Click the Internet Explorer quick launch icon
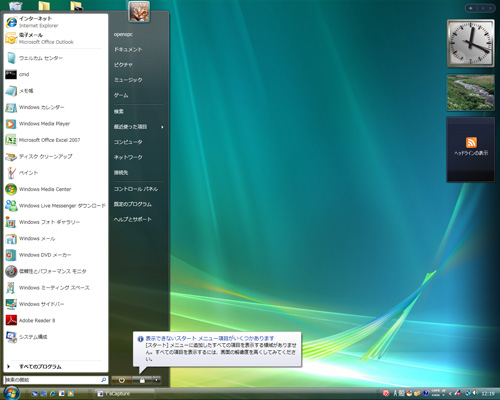The height and width of the screenshot is (400, 500). pyautogui.click(x=52, y=393)
